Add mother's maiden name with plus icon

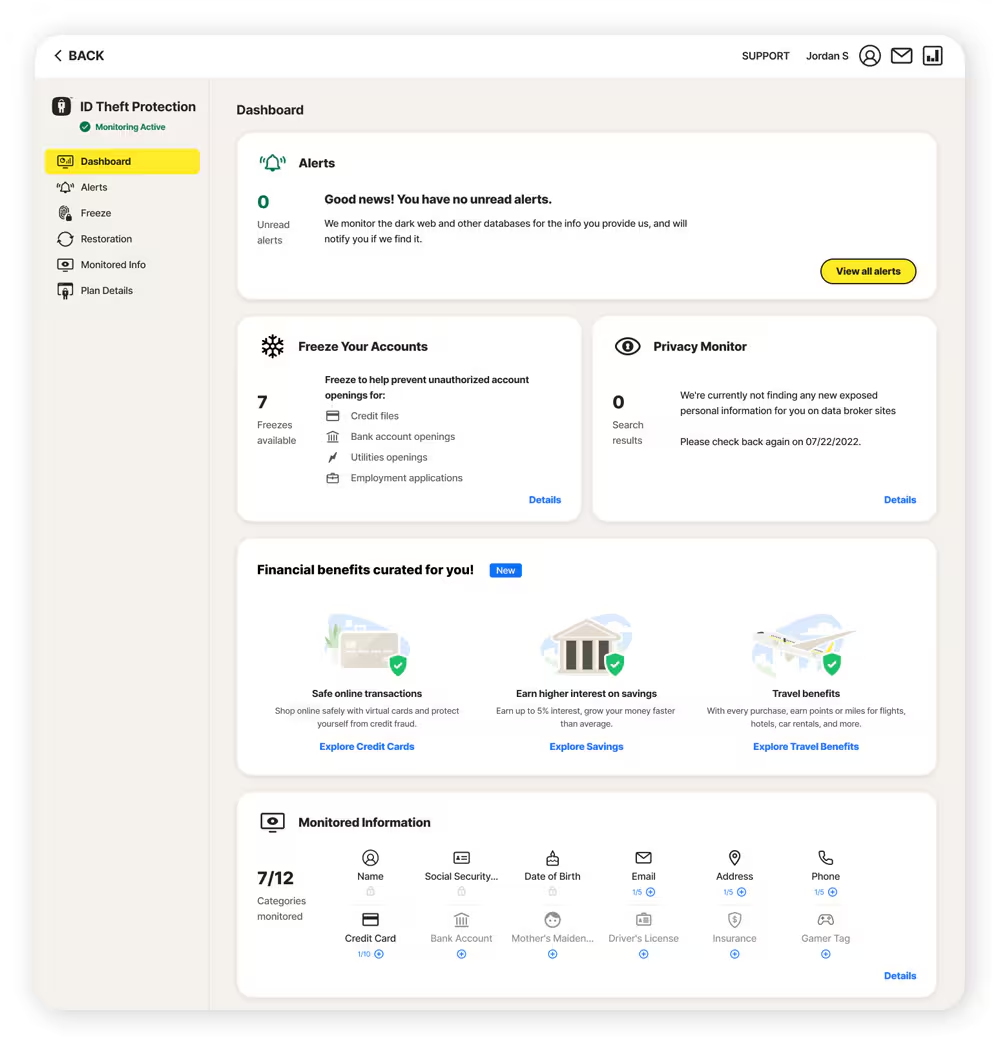tap(553, 954)
